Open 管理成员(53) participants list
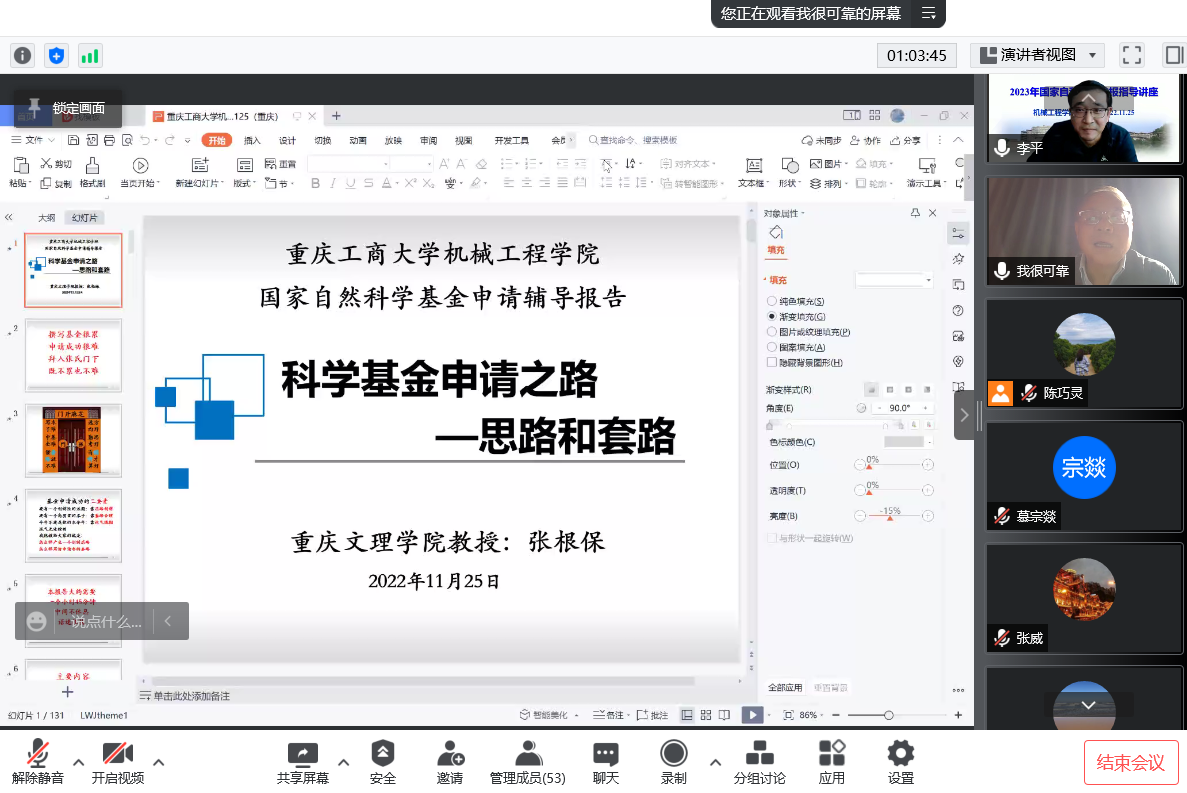 pyautogui.click(x=528, y=753)
